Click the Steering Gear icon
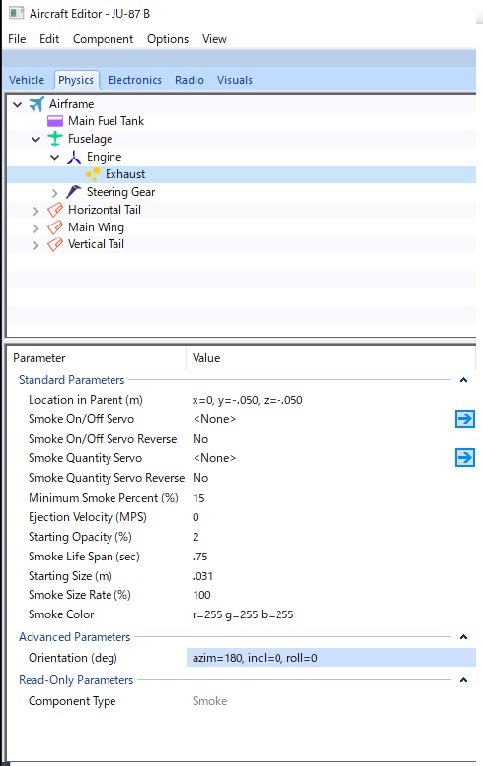Viewport: 483px width, 766px height. pos(74,192)
